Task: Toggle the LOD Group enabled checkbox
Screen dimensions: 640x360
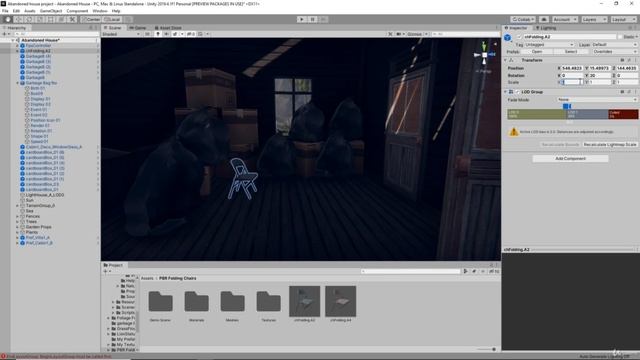Action: click(x=517, y=92)
